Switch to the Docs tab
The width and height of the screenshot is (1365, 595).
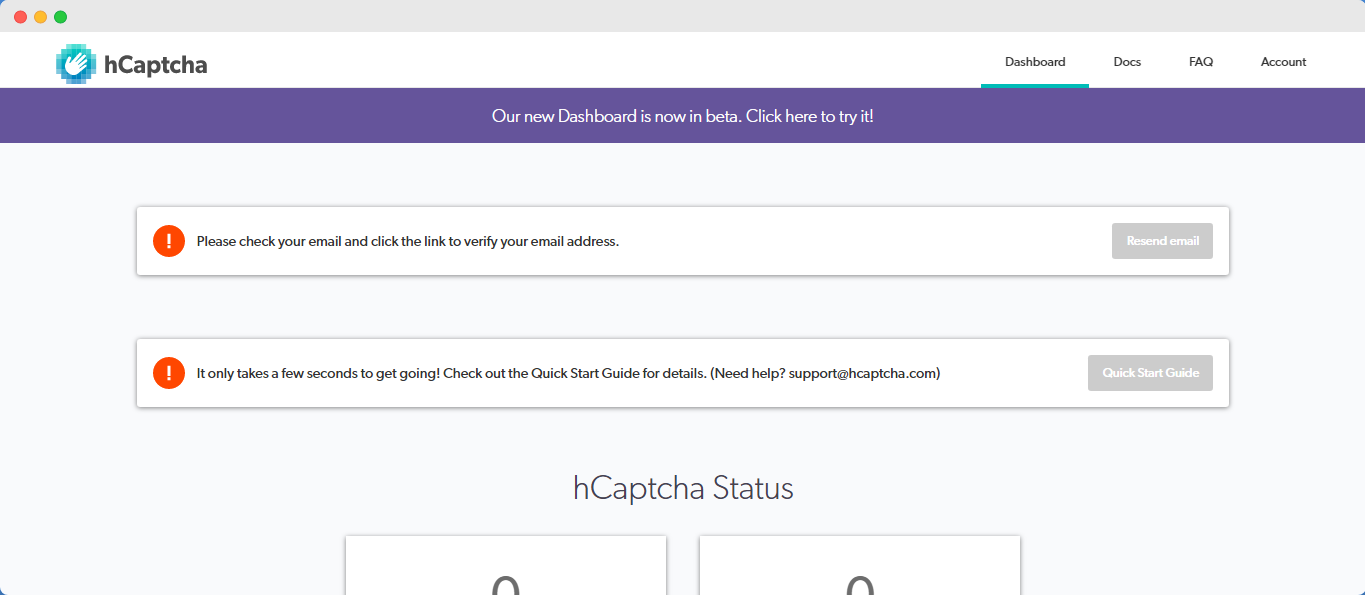[1127, 62]
